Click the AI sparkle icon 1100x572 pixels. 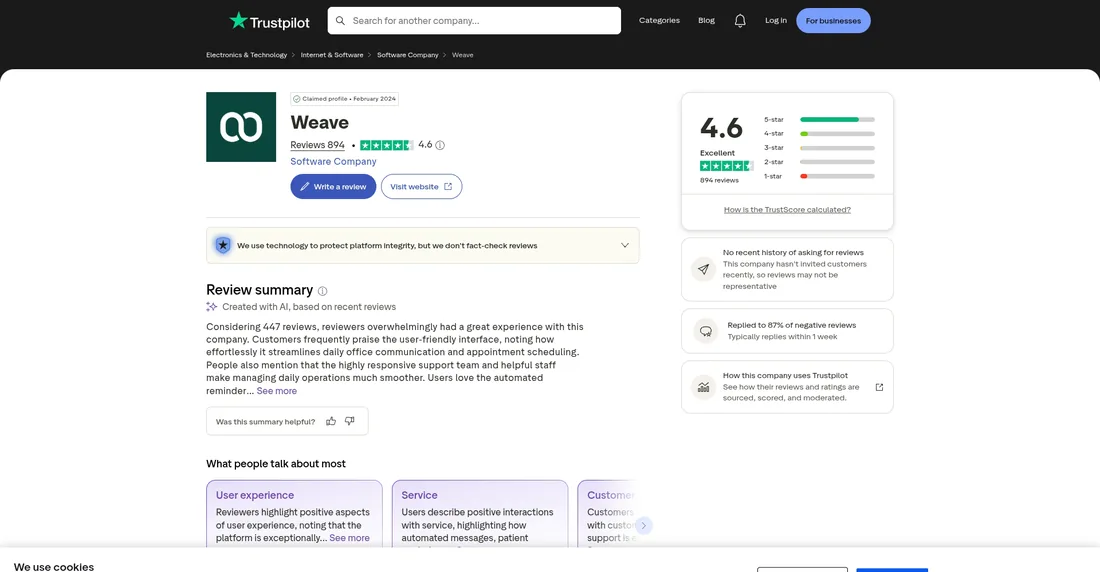coord(211,307)
